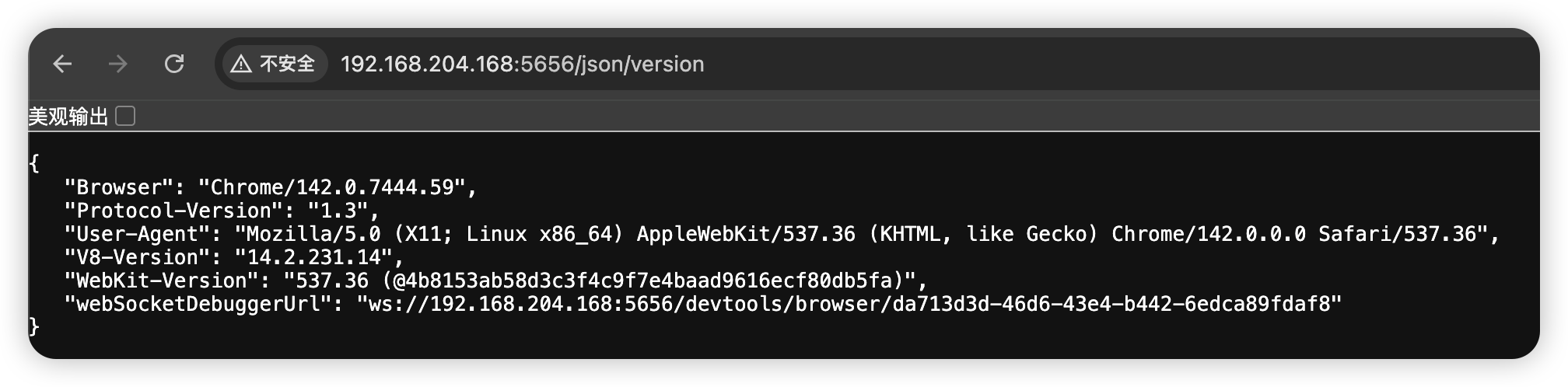Click the Chrome/142.0.7444.59 value
1568x387 pixels.
[332, 187]
